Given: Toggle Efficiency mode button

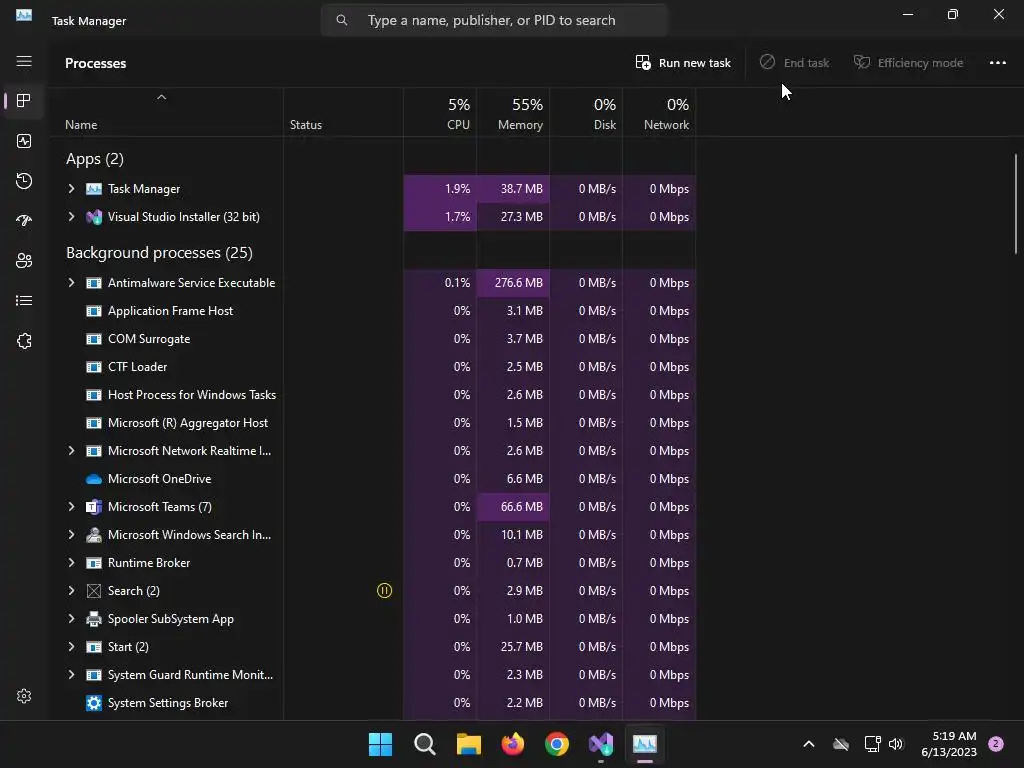Looking at the screenshot, I should coord(908,63).
